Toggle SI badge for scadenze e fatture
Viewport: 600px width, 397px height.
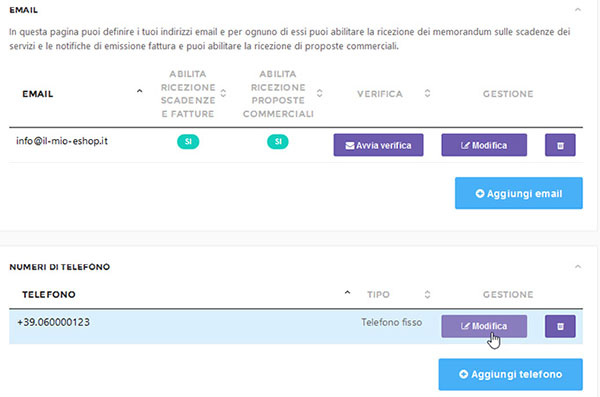[188, 142]
